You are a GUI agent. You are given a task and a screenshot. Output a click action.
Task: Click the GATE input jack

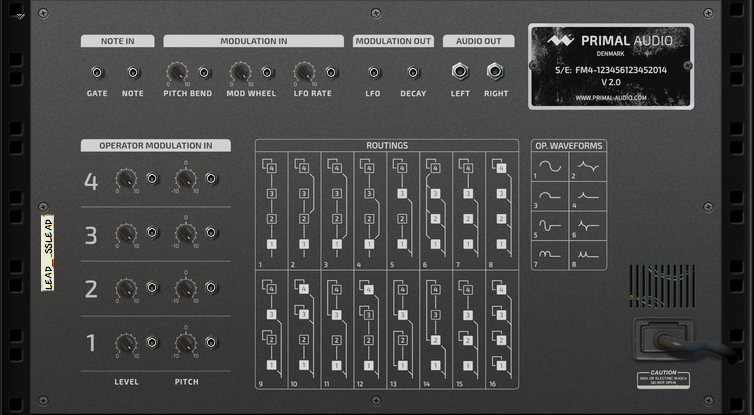(97, 73)
